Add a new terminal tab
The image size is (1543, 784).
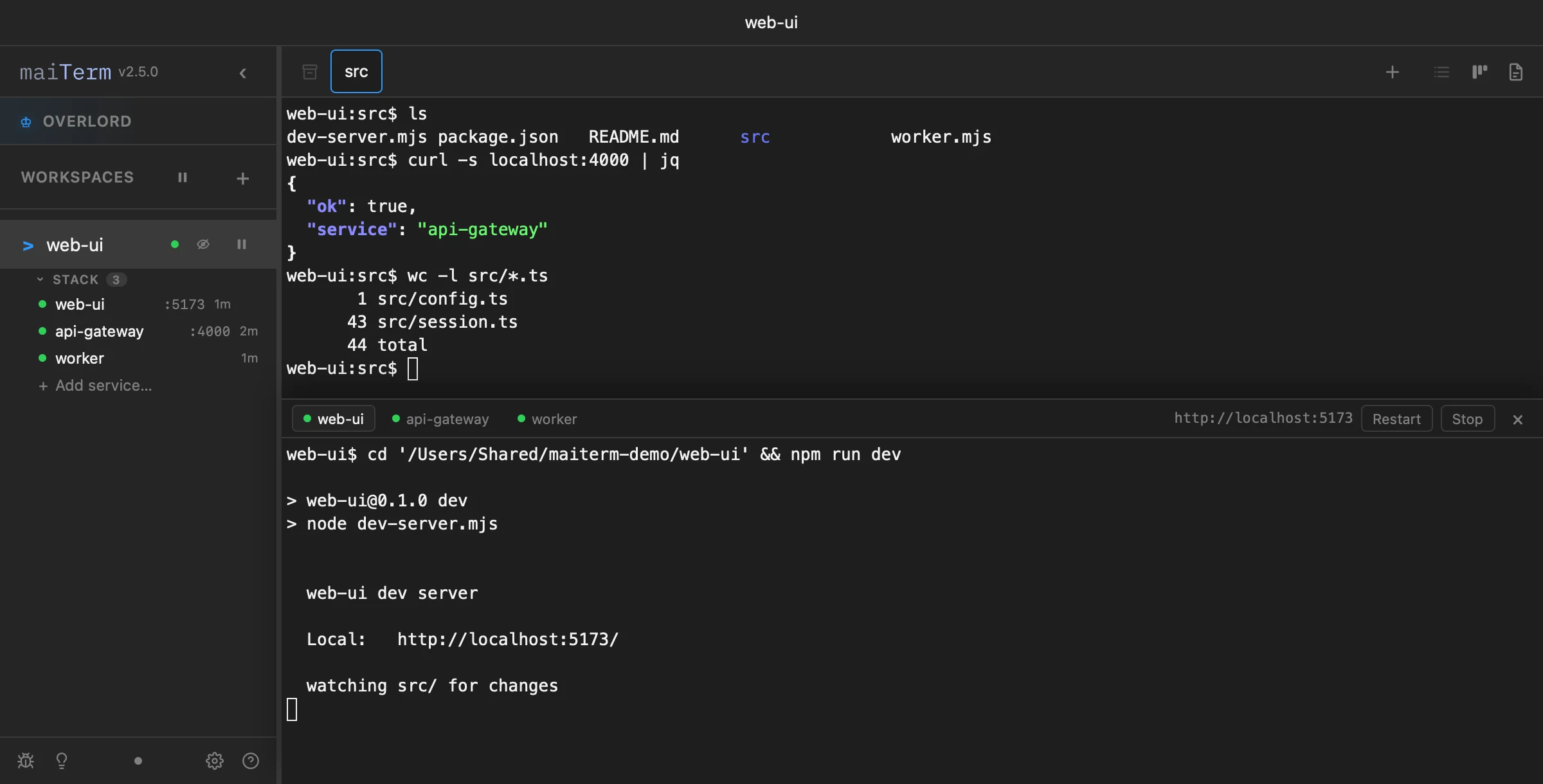[x=1393, y=72]
